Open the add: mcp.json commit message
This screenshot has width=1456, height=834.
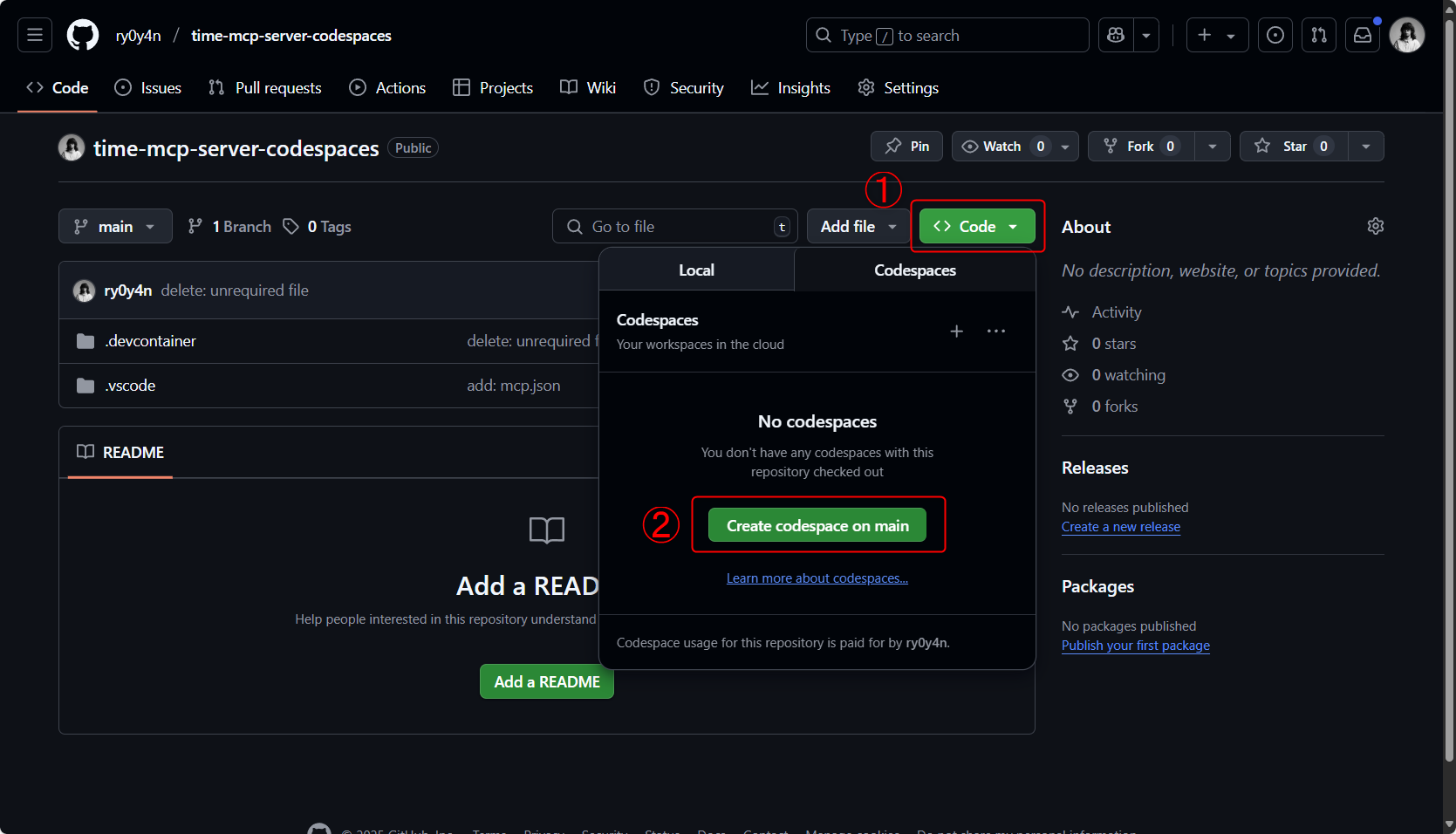[x=514, y=386]
